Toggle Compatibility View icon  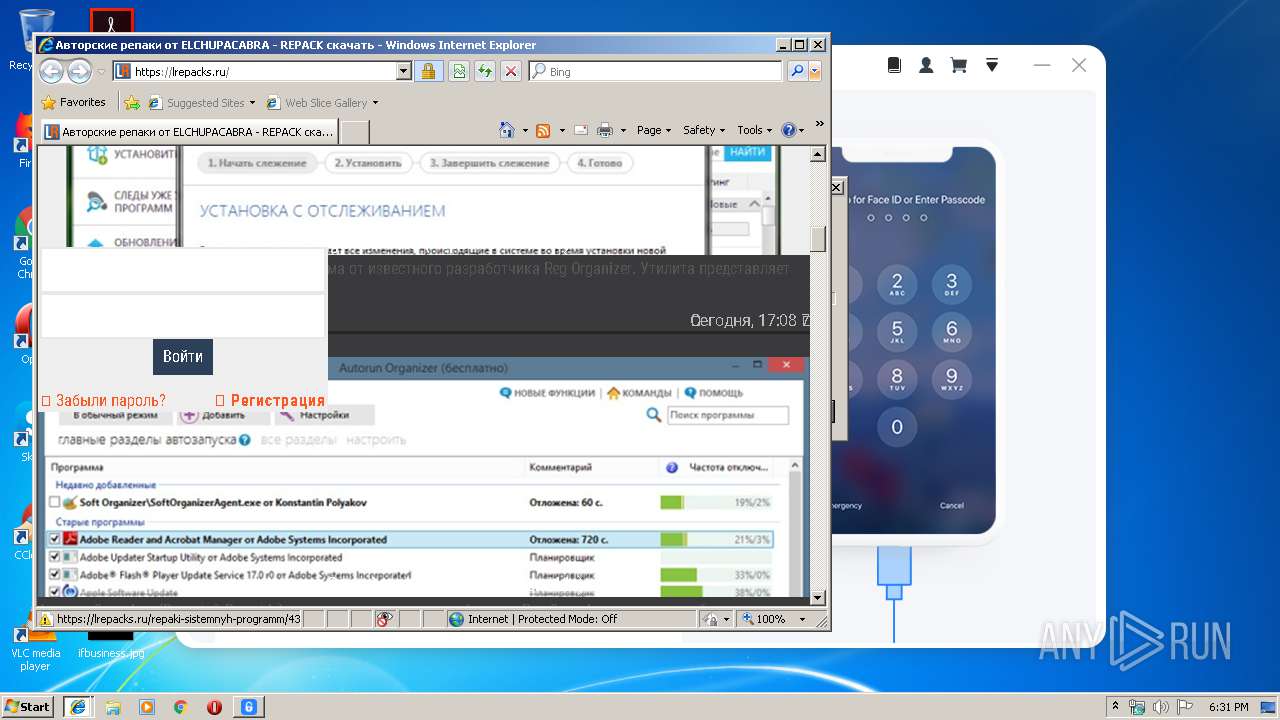458,71
